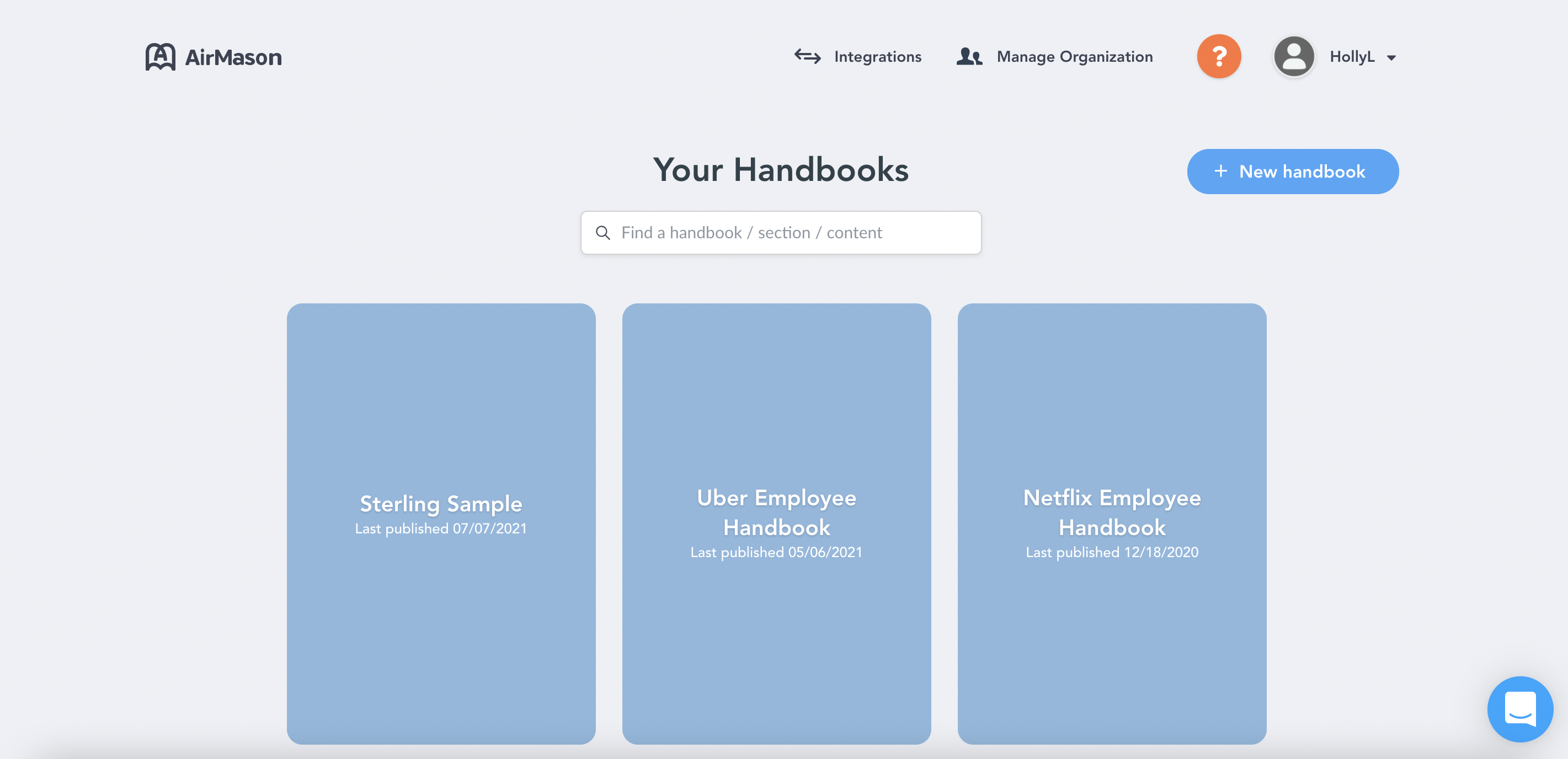Open the Uber Employee Handbook
Viewport: 1568px width, 759px height.
pyautogui.click(x=776, y=523)
